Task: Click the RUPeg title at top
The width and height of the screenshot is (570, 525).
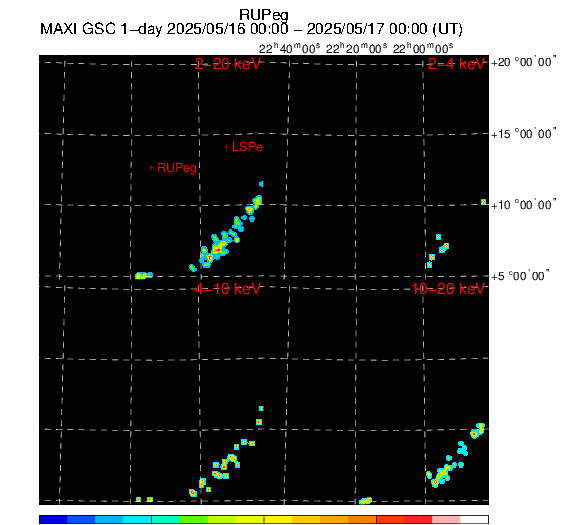Action: coord(264,16)
